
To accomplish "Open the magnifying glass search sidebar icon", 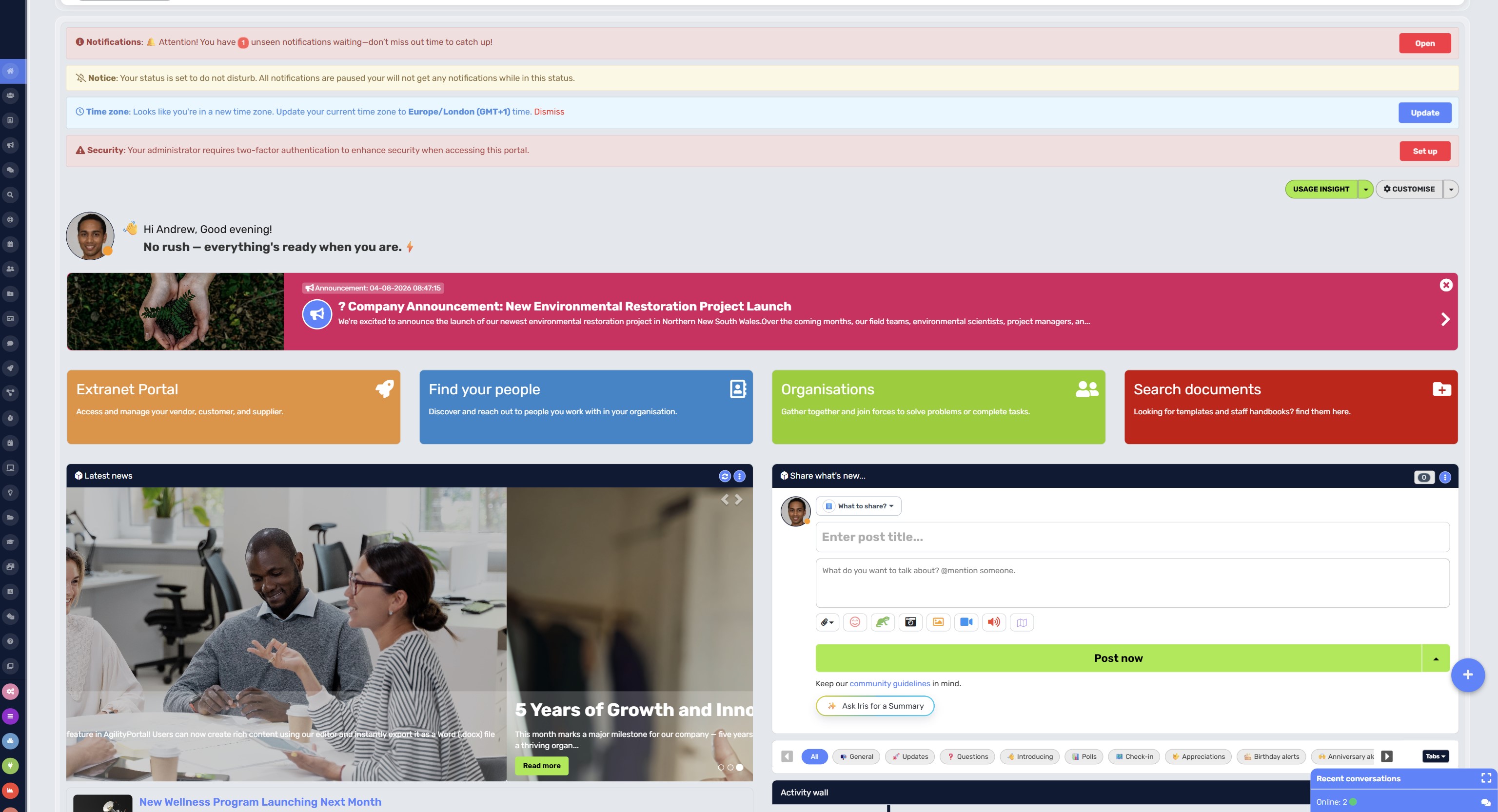I will (x=10, y=195).
